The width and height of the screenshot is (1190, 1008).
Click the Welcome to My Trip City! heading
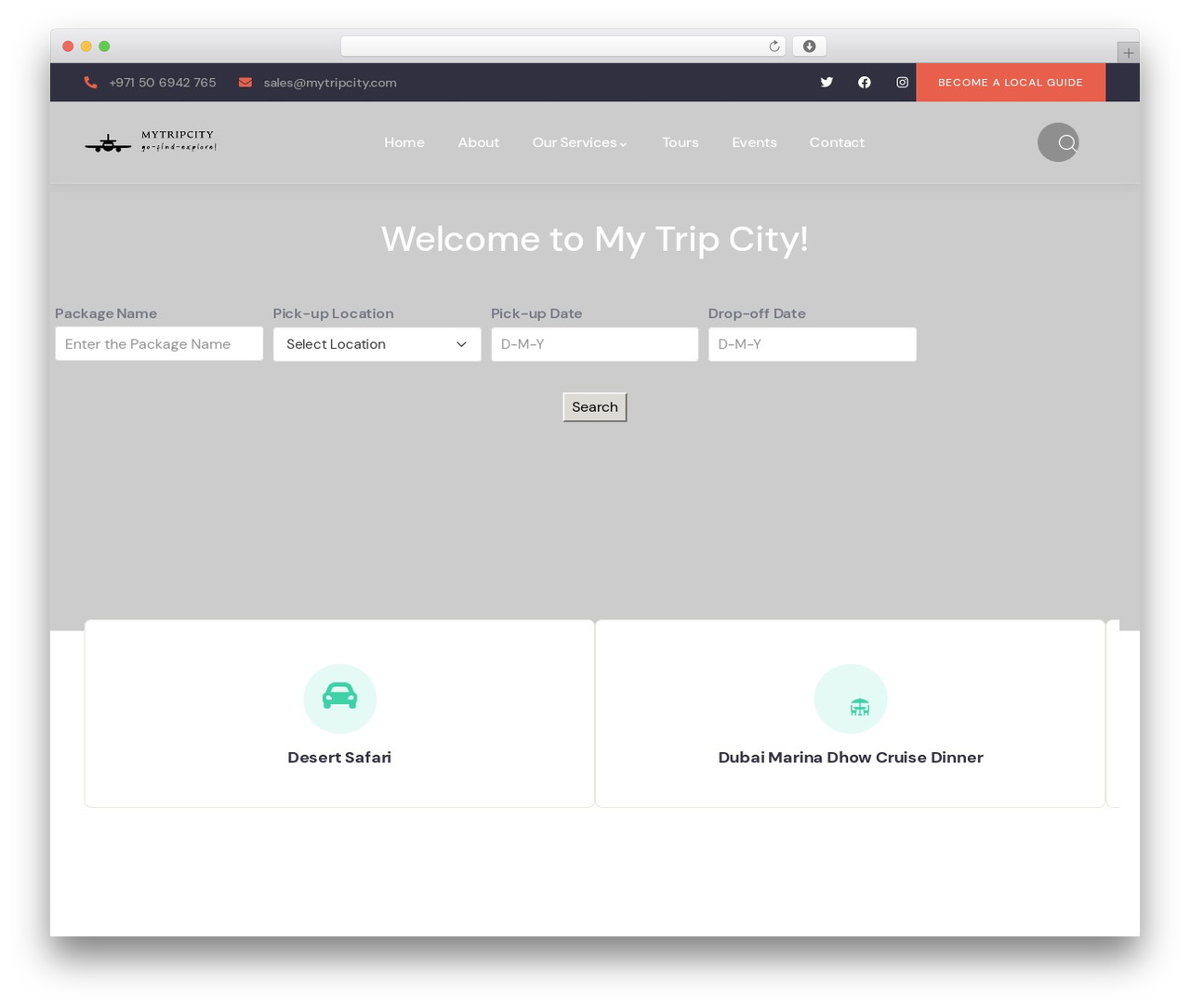[595, 239]
